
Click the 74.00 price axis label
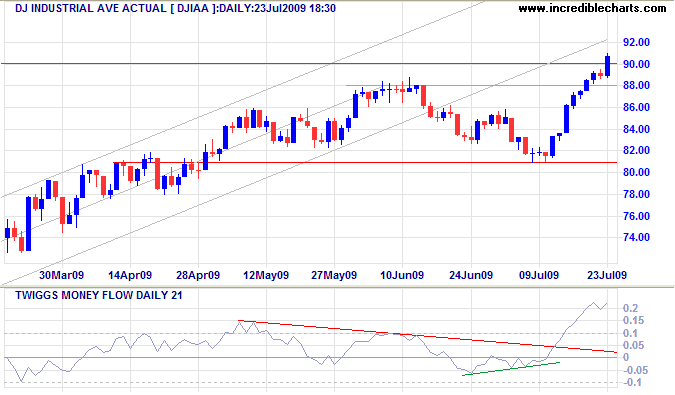tap(636, 237)
